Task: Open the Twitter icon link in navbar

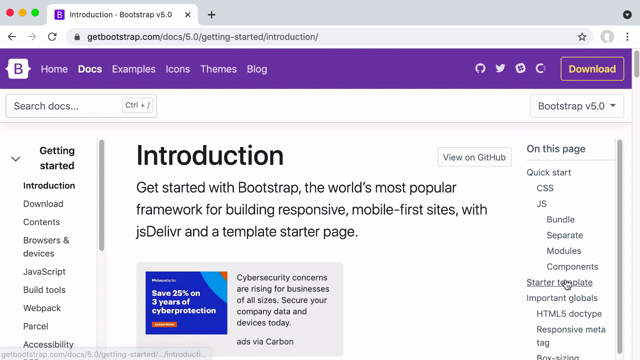Action: tap(500, 68)
